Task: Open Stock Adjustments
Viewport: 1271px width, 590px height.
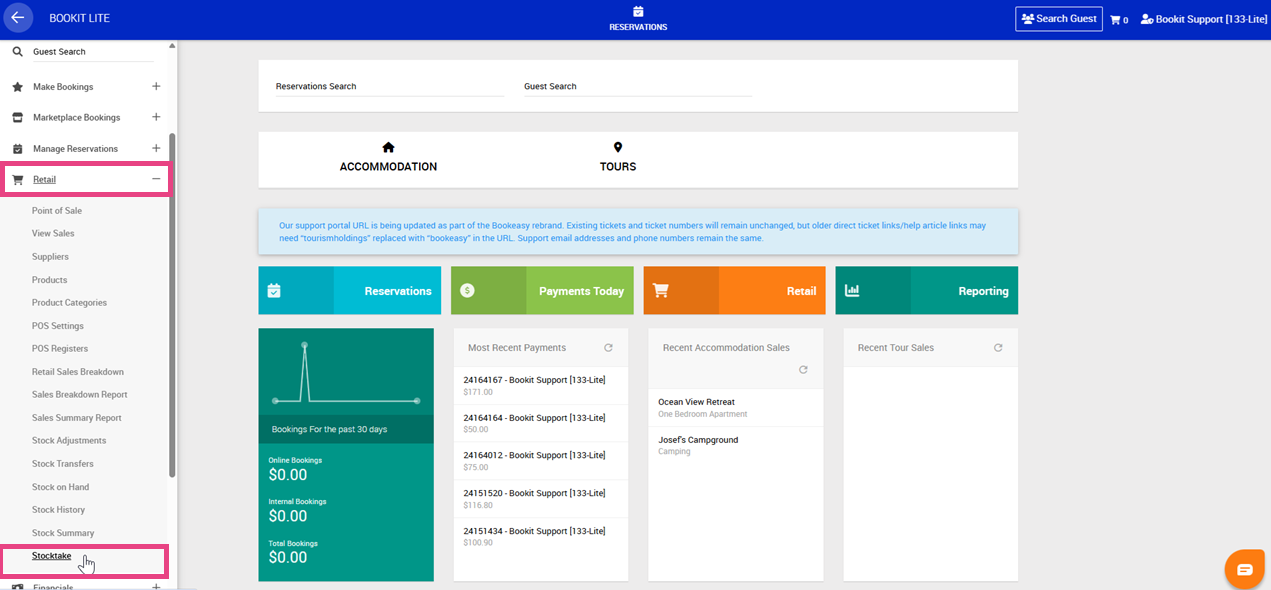Action: point(69,441)
